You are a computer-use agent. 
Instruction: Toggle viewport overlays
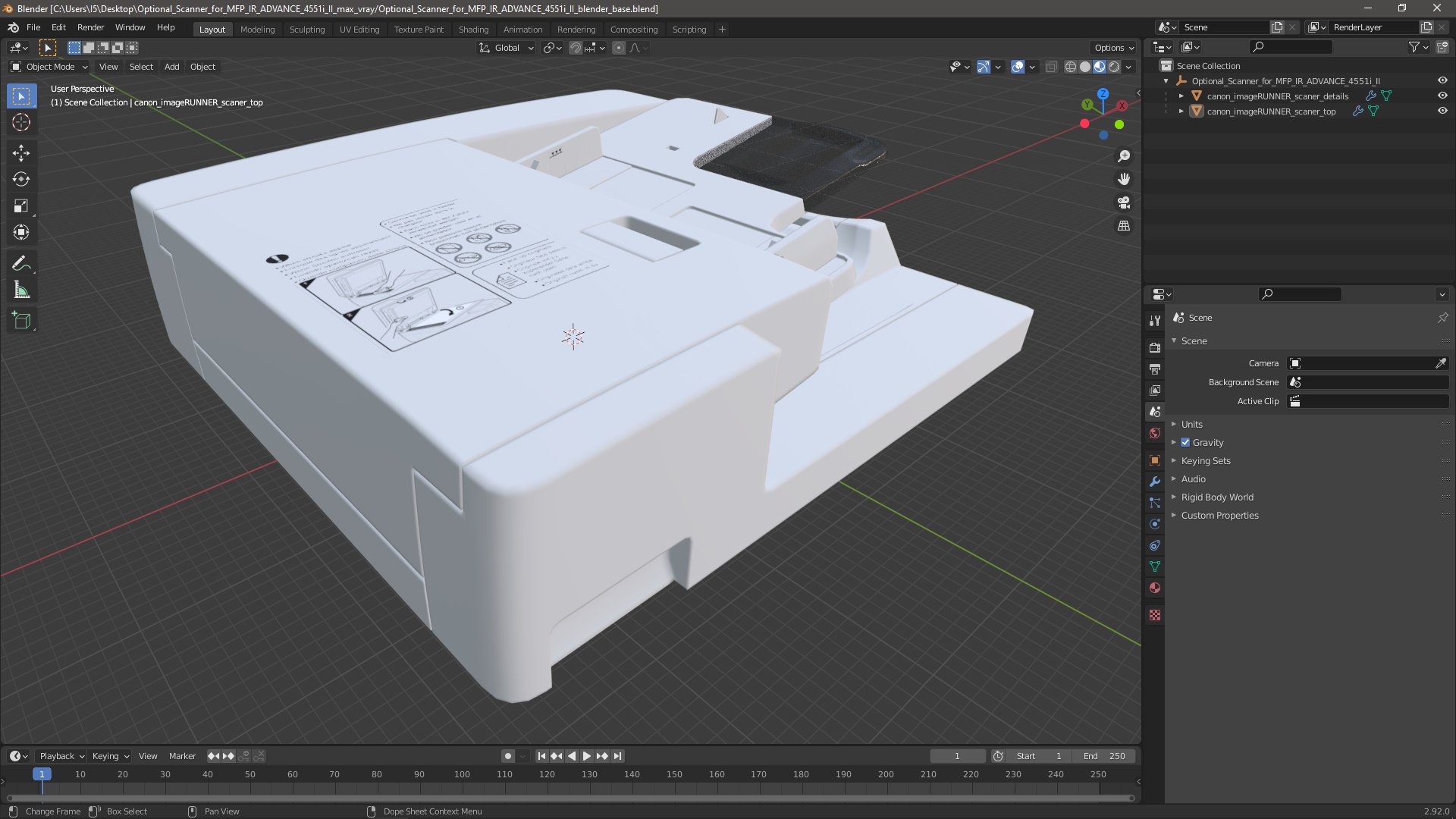(x=1018, y=67)
